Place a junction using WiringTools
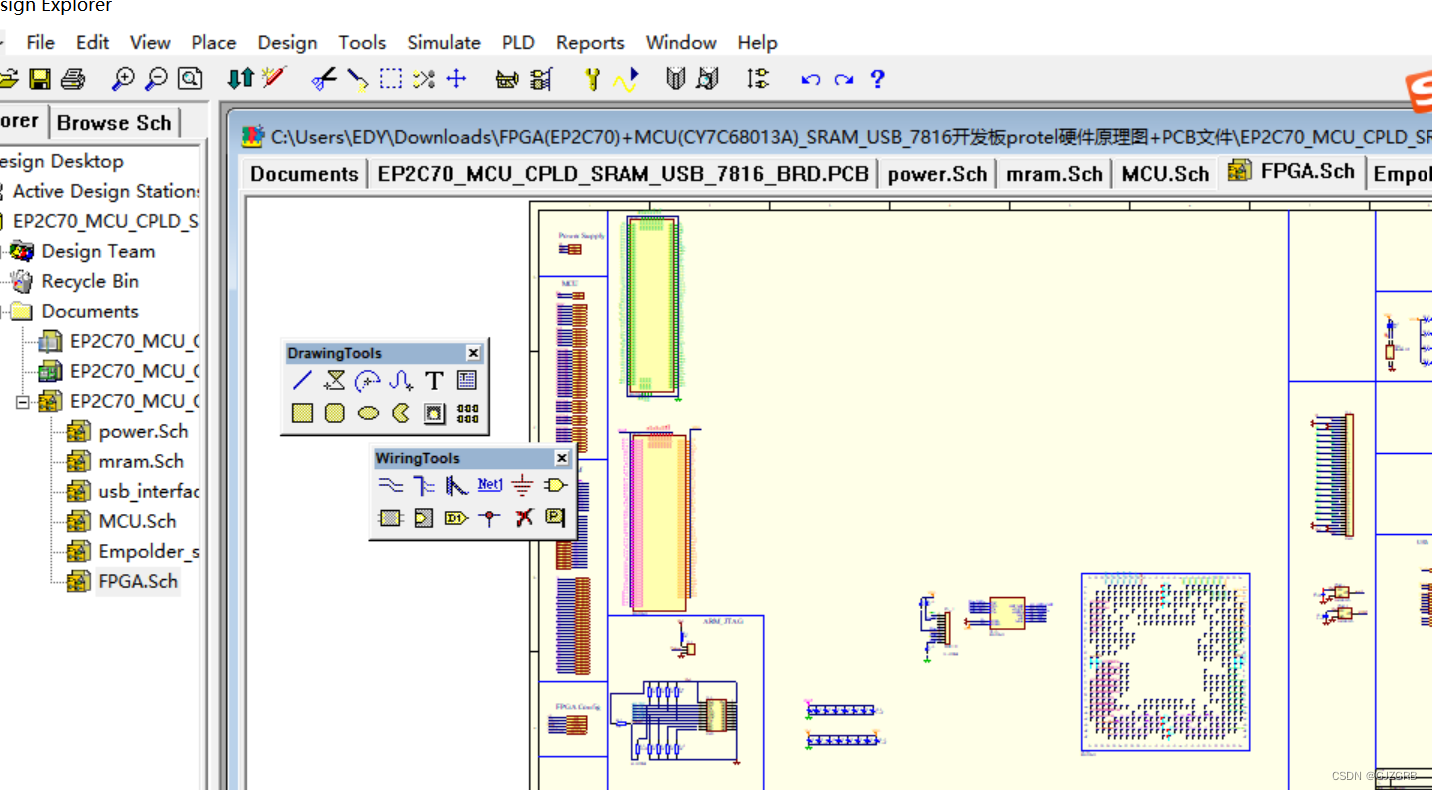The image size is (1432, 790). pos(489,517)
